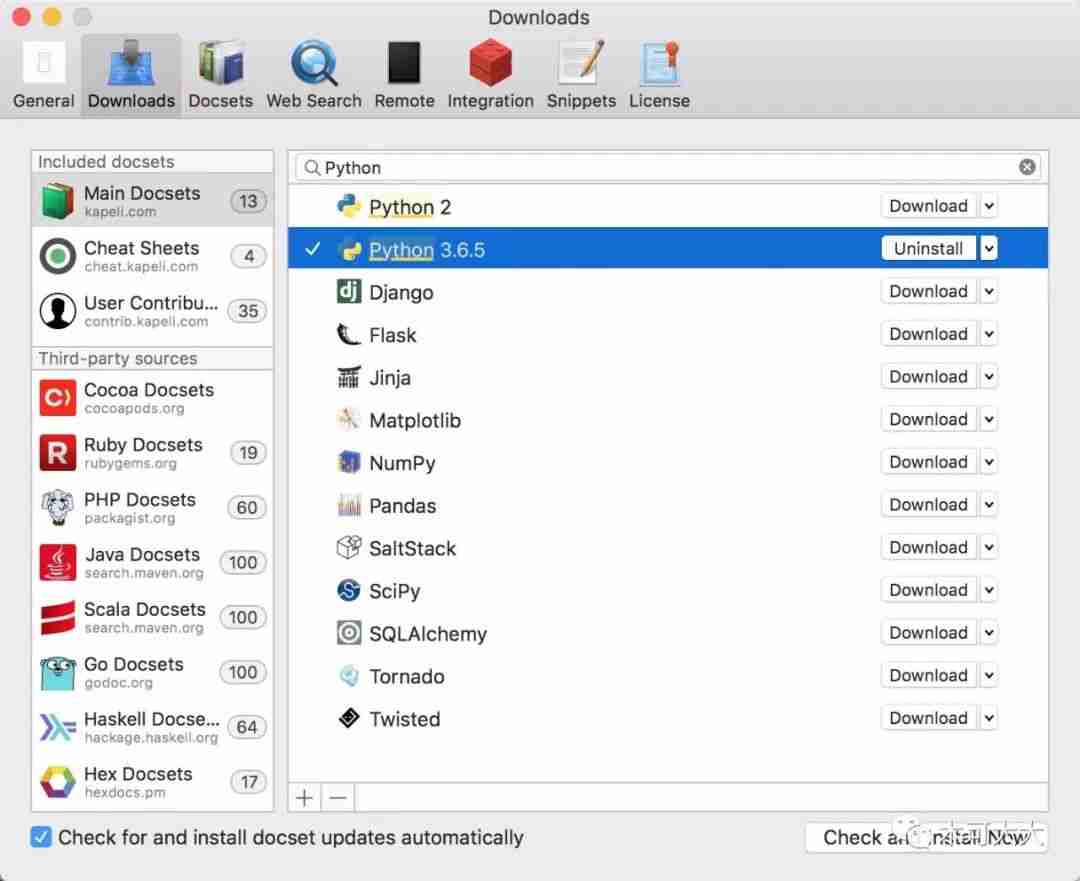1080x881 pixels.
Task: Click the Jinja docset name
Action: coord(390,378)
